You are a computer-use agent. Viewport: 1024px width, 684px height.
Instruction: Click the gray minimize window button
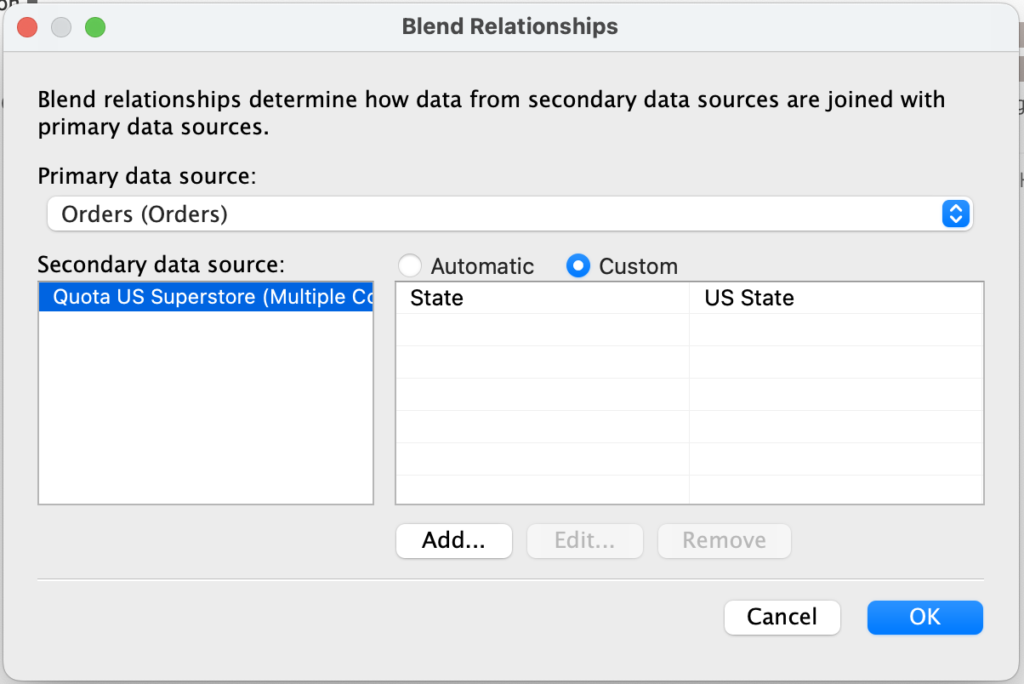(61, 27)
